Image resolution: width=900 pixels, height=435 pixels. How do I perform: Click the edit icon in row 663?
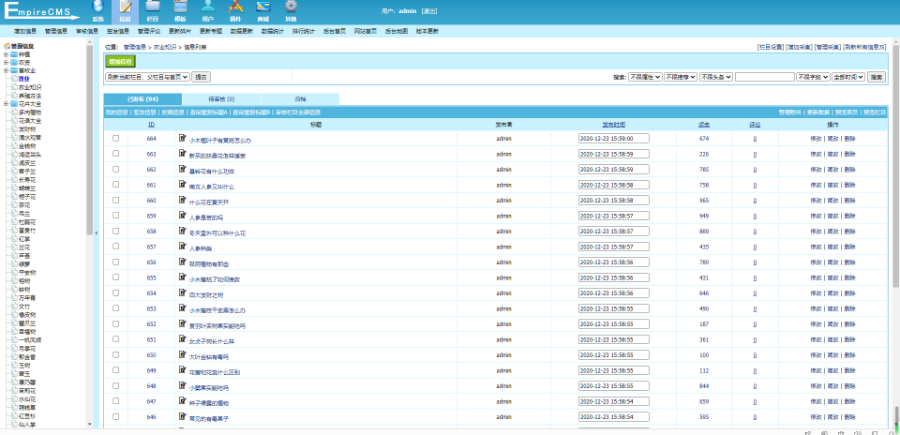[x=183, y=154]
